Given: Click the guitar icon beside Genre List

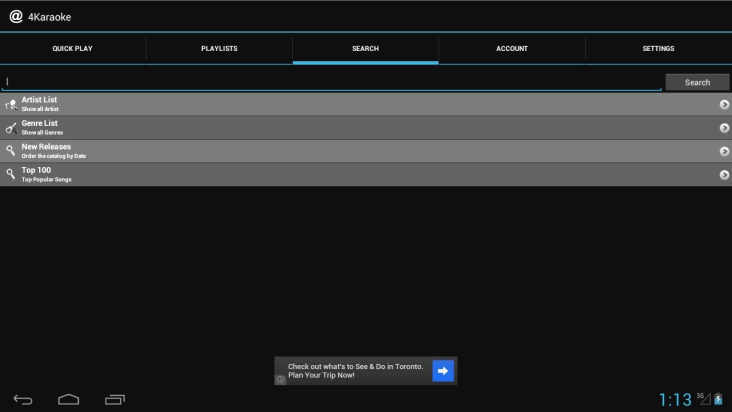Looking at the screenshot, I should tap(11, 128).
